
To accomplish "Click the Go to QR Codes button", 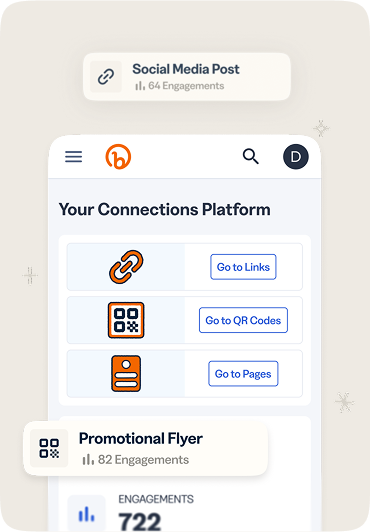I will pyautogui.click(x=243, y=320).
